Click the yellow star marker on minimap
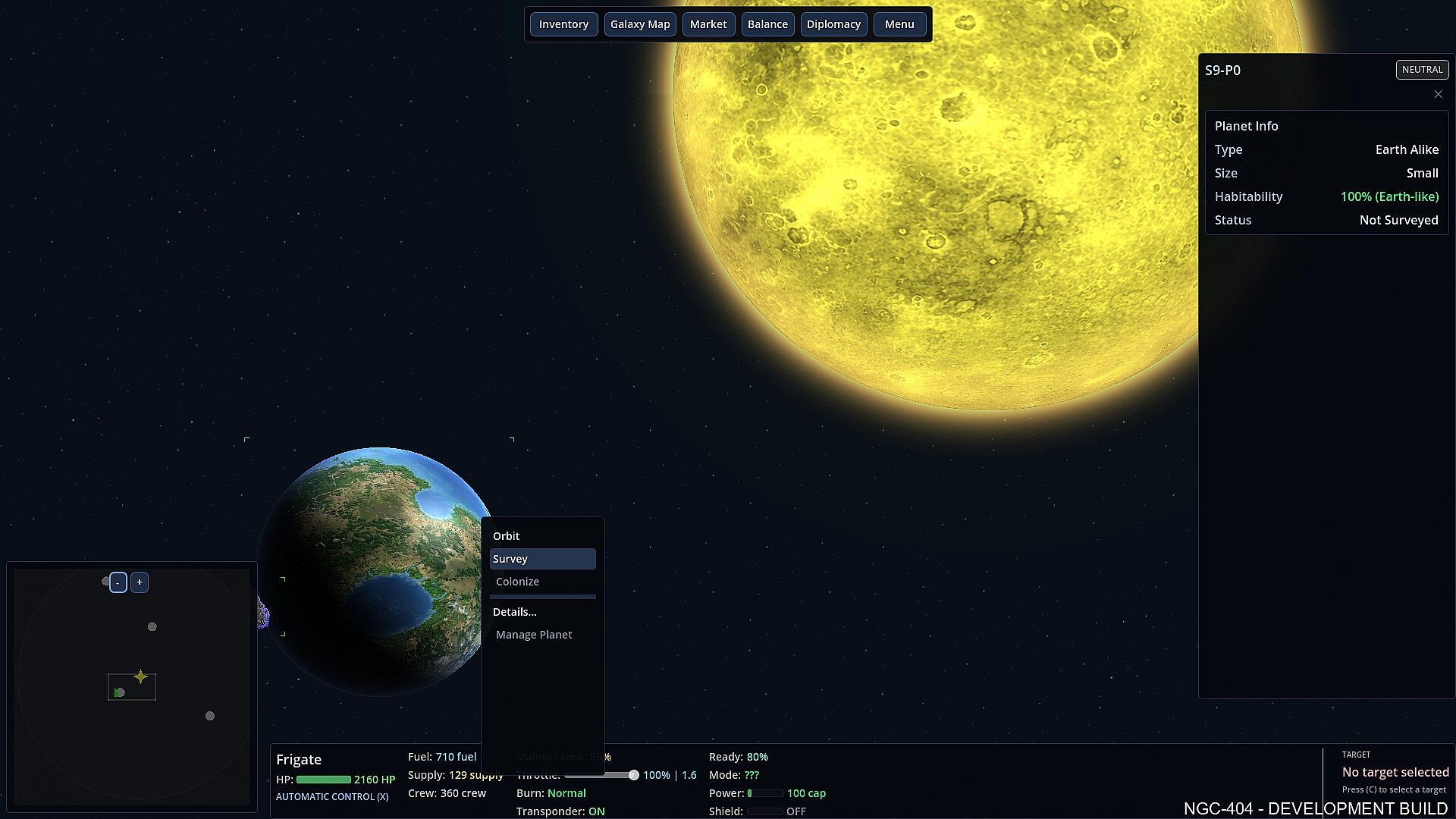 (140, 677)
